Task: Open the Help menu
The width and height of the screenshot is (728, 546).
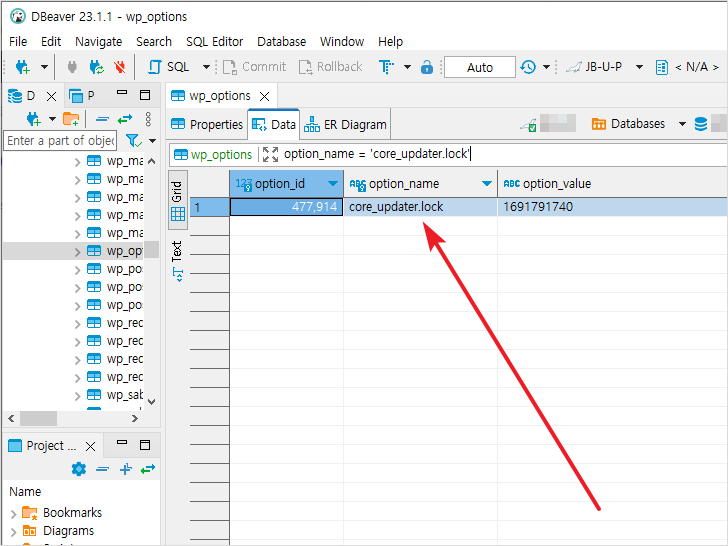Action: coord(390,42)
